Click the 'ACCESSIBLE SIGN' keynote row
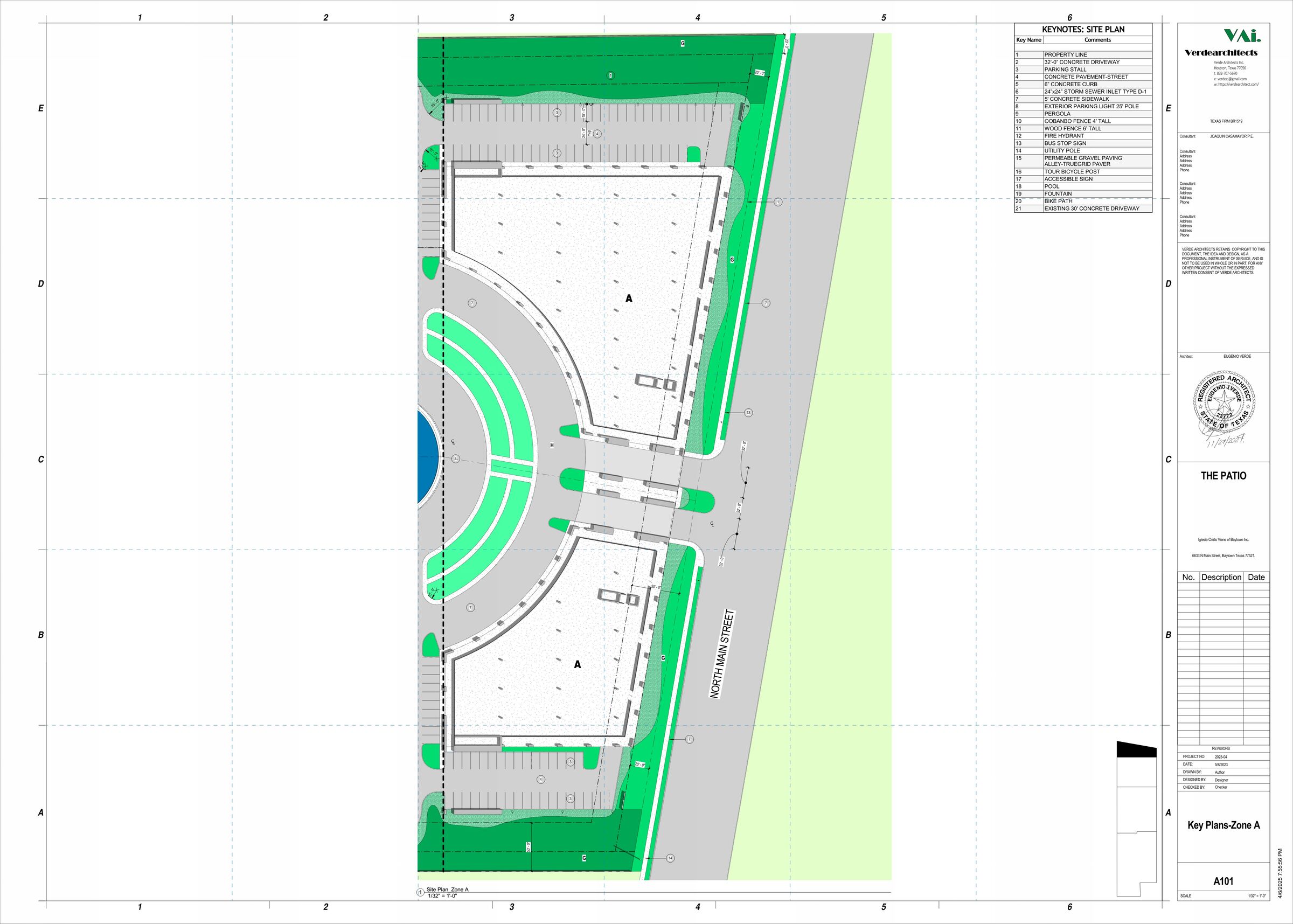The height and width of the screenshot is (924, 1293). tap(1083, 179)
